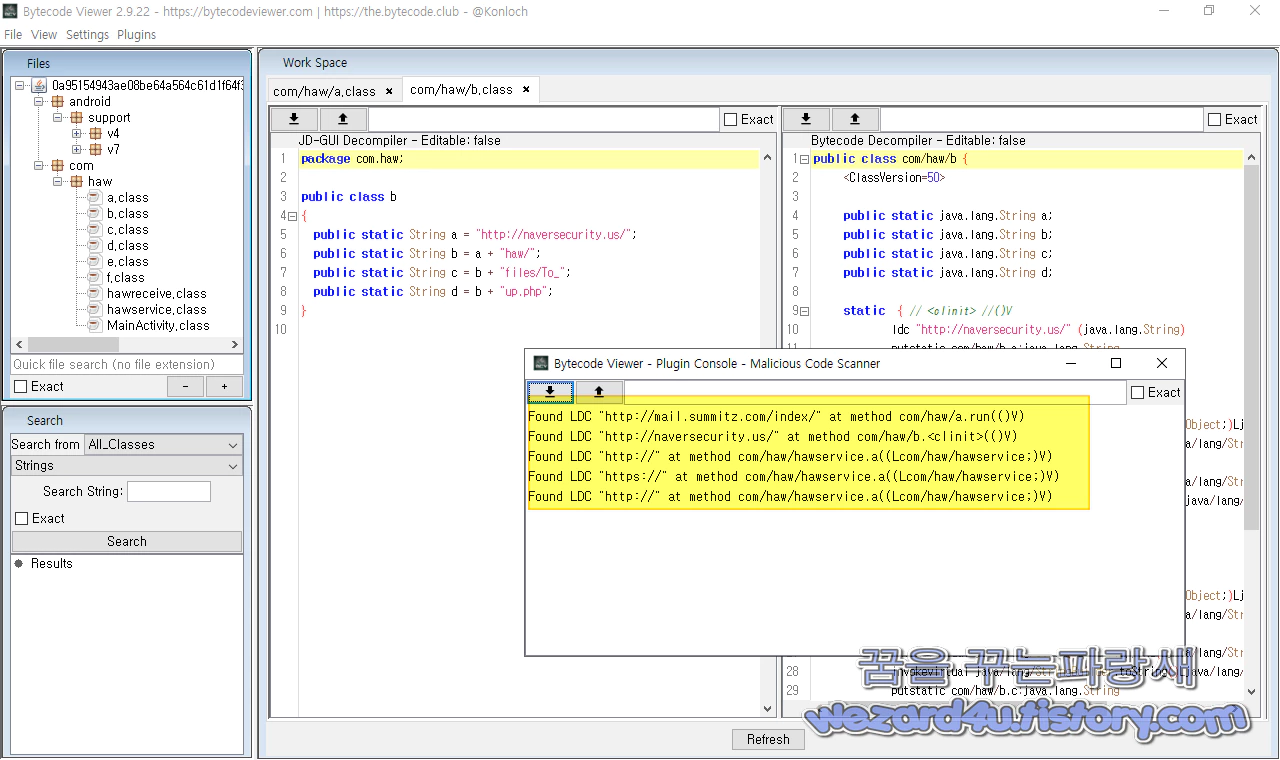This screenshot has height=760, width=1280.
Task: Click JD-GUI pane vertical scrollbar
Action: pos(768,433)
